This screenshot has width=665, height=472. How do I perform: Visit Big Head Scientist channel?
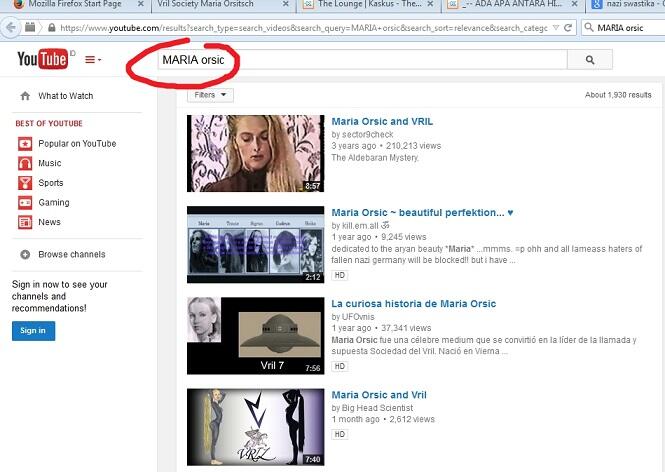tap(377, 408)
